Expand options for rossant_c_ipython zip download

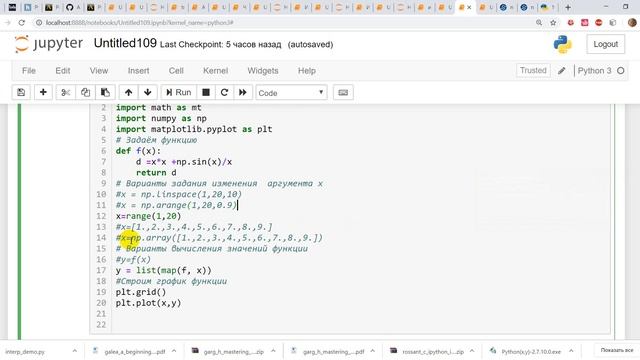(472, 351)
